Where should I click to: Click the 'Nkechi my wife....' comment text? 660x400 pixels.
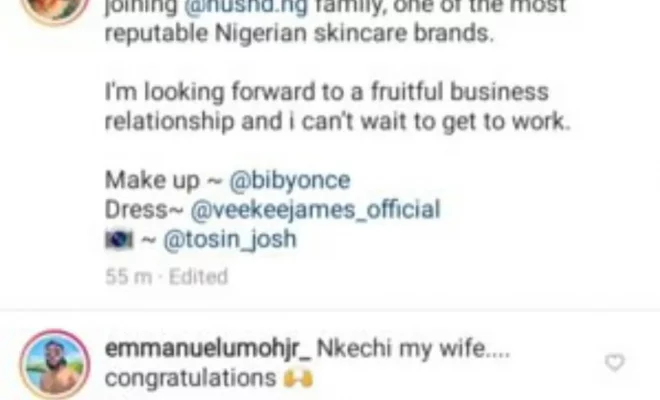pos(412,349)
